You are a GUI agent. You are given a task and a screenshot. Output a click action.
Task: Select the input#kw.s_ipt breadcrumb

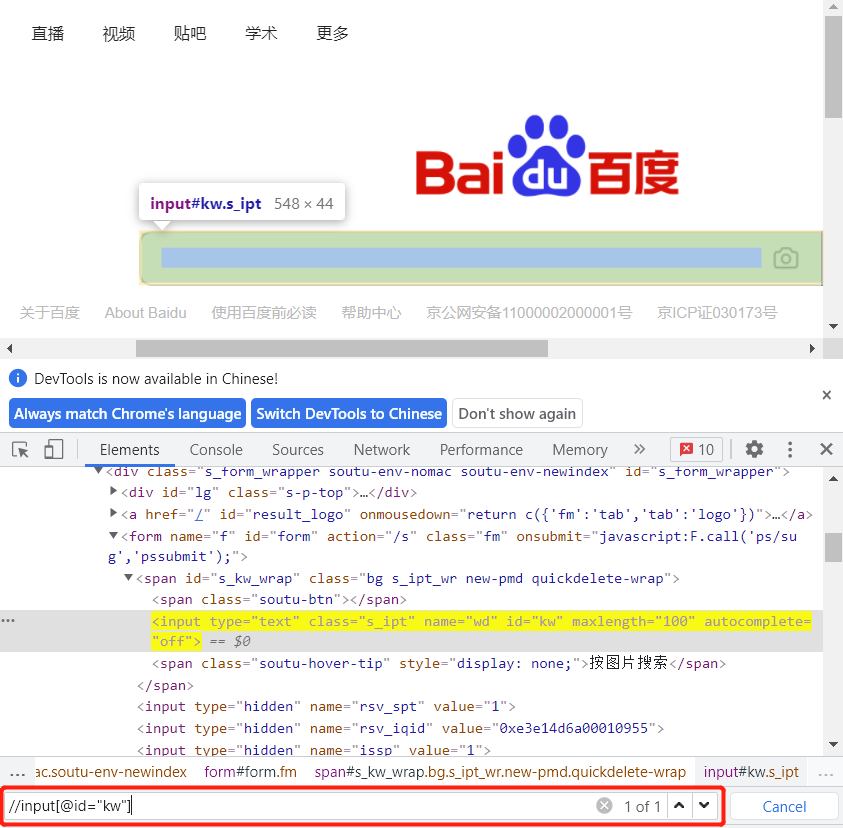coord(750,772)
